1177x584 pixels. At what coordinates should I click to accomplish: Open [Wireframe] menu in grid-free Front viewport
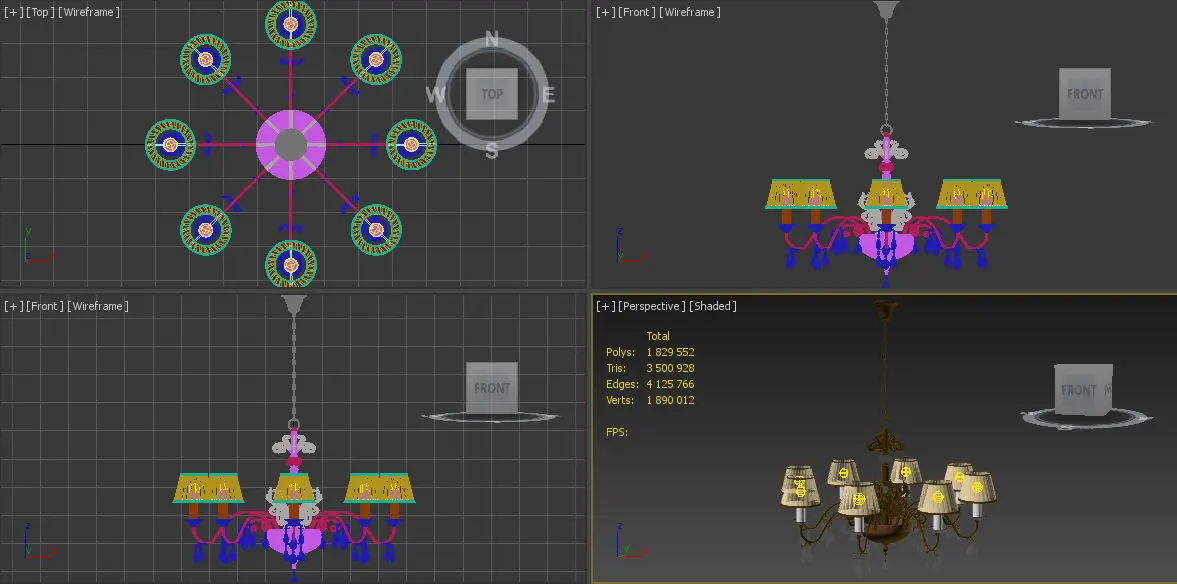[689, 12]
